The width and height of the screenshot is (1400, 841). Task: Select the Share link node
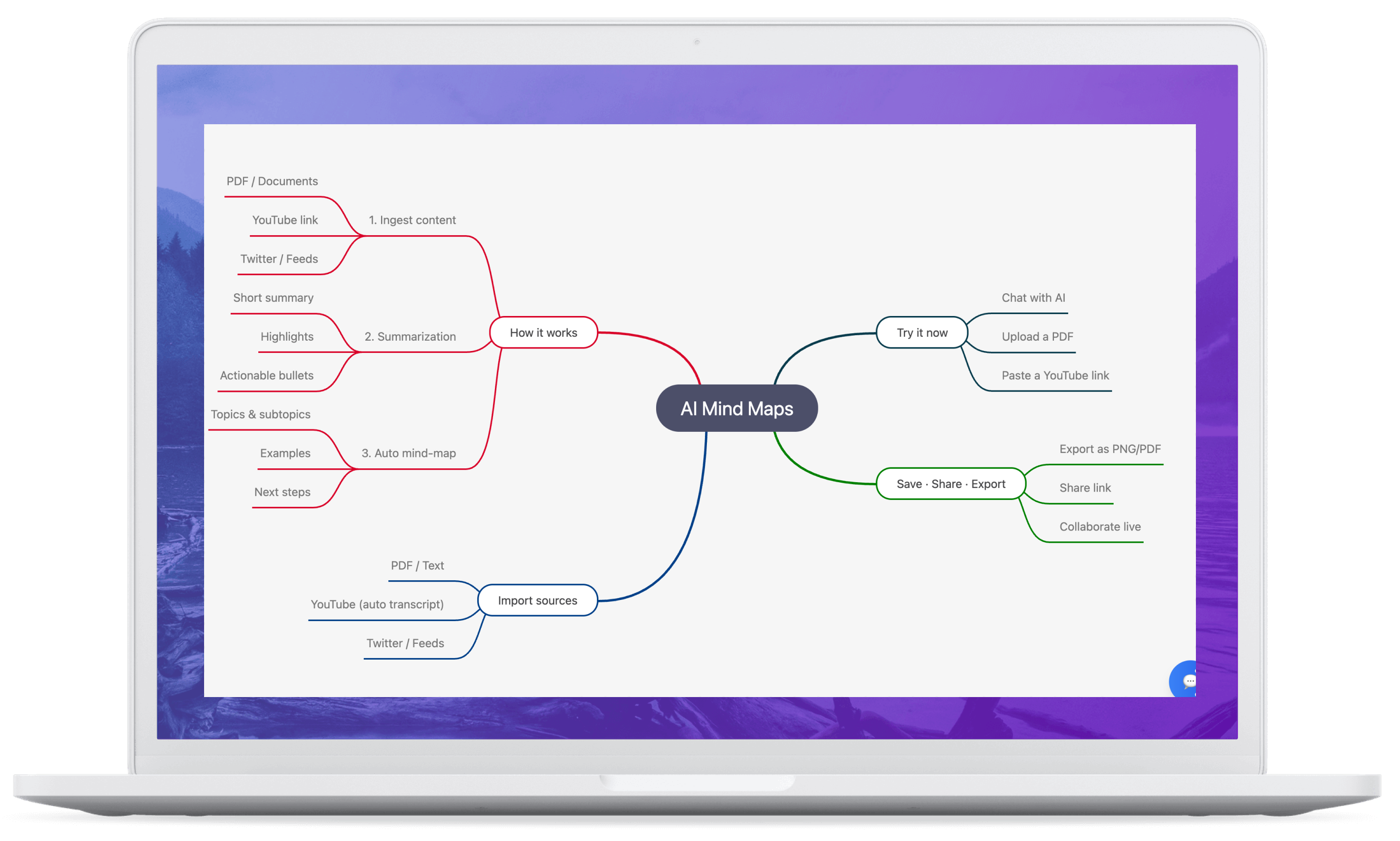click(x=1085, y=488)
